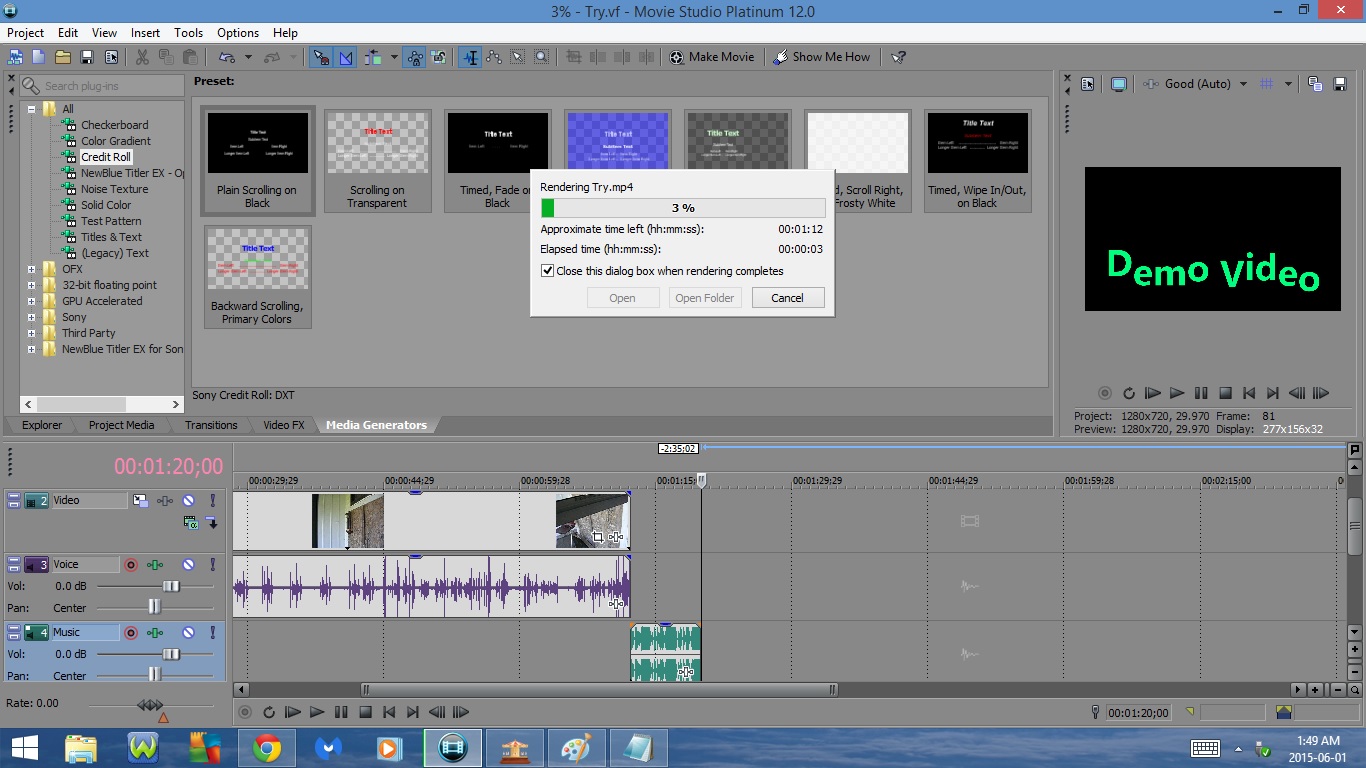This screenshot has height=768, width=1366.
Task: Open the Tools menu
Action: click(188, 33)
